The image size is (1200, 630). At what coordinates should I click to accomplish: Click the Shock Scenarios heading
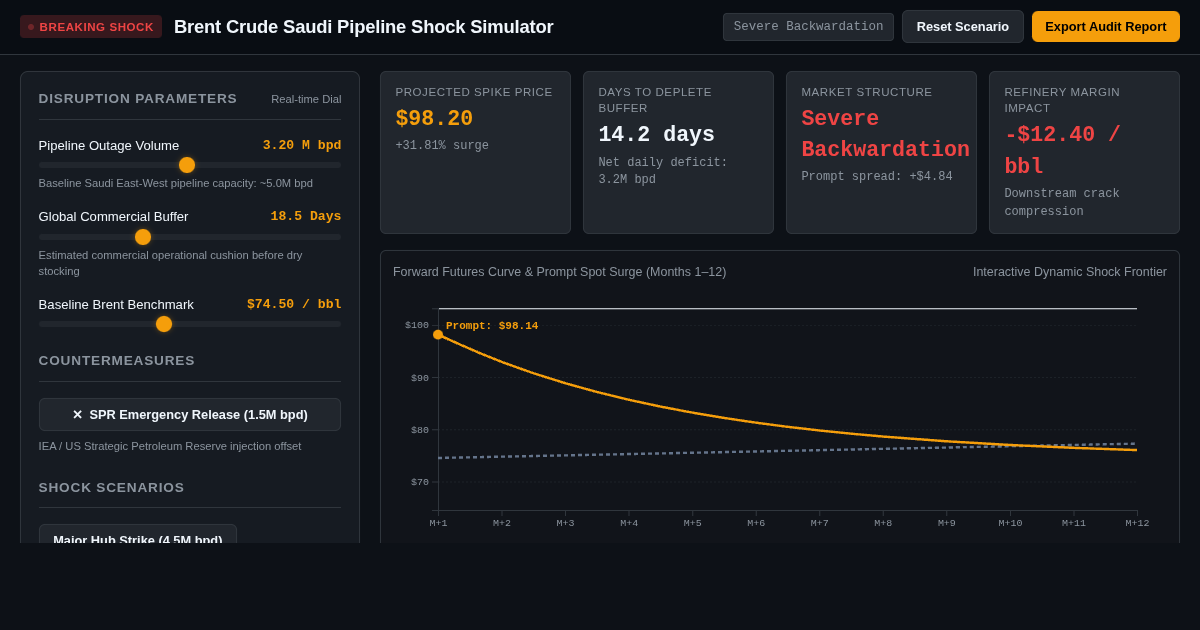click(112, 488)
